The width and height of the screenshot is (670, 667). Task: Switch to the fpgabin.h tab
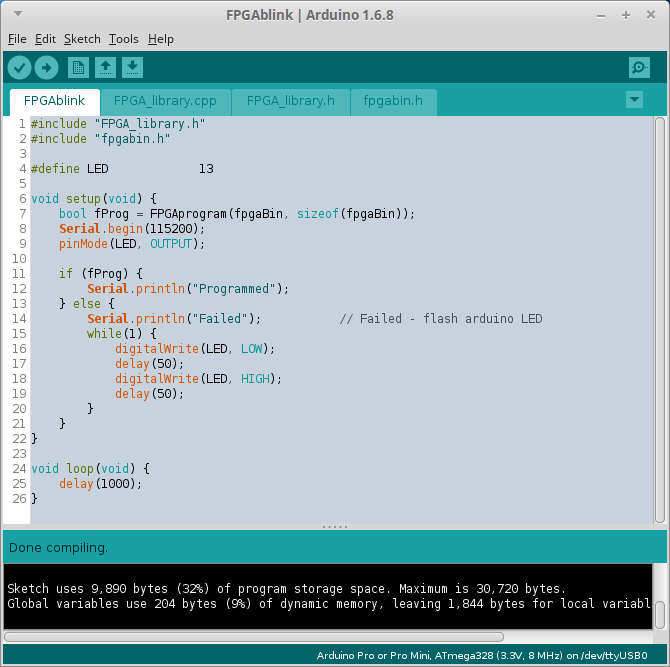[393, 101]
